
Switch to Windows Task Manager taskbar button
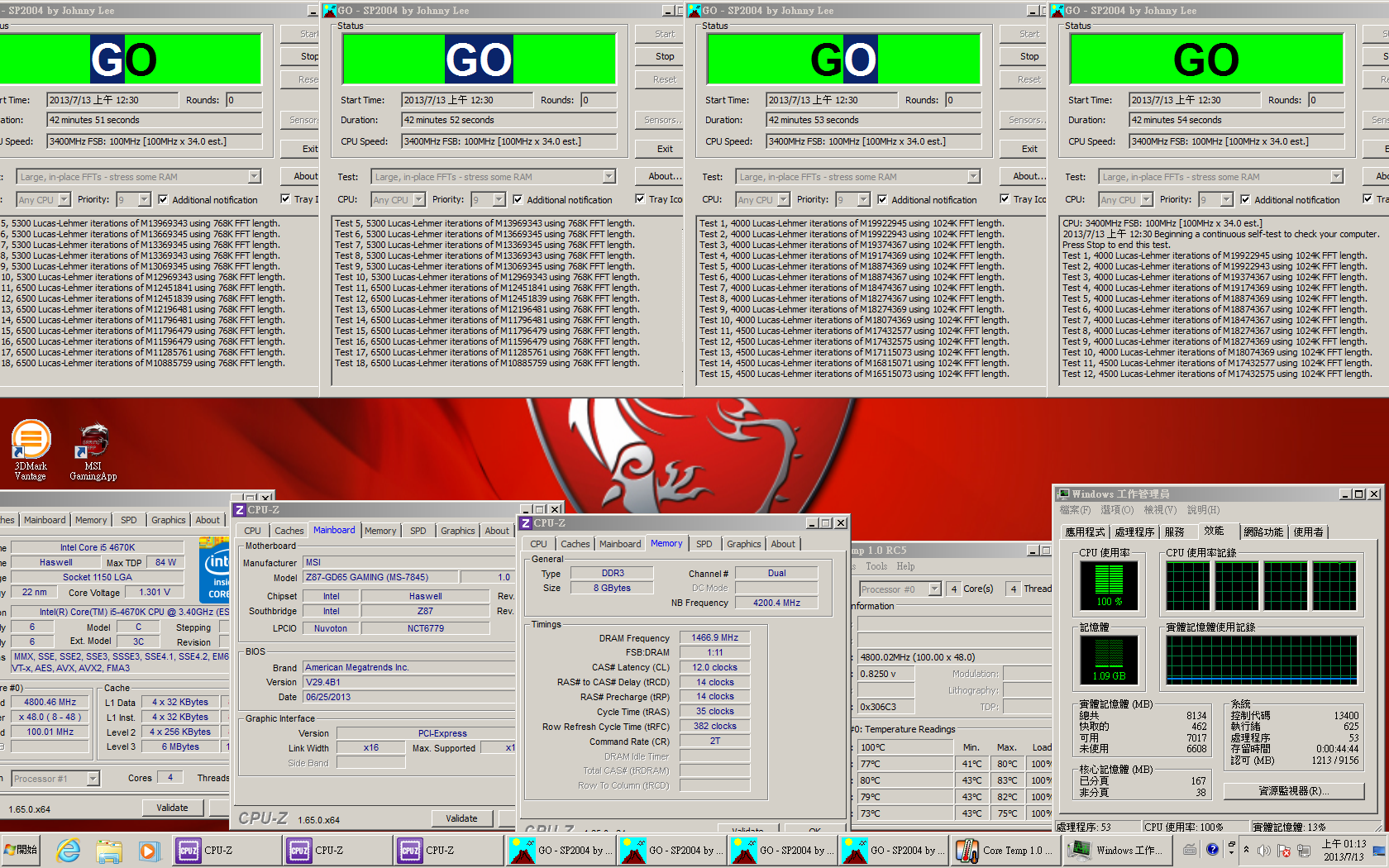[1116, 850]
